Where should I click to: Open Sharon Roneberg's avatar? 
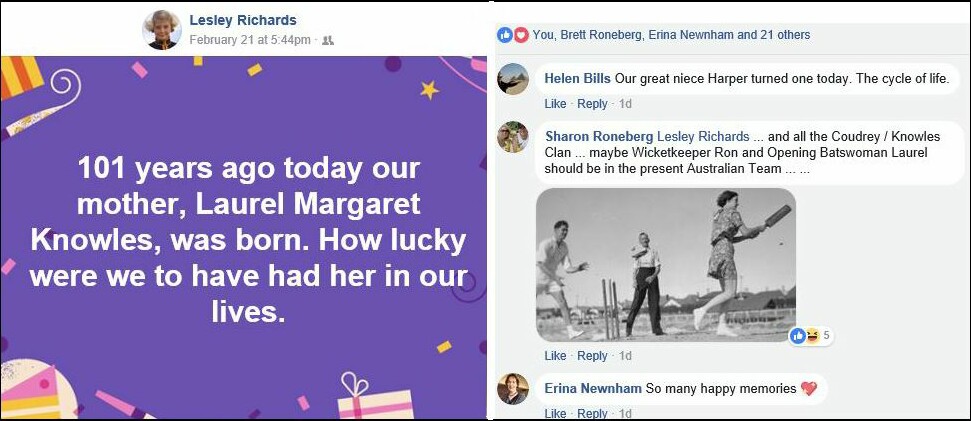pyautogui.click(x=513, y=137)
